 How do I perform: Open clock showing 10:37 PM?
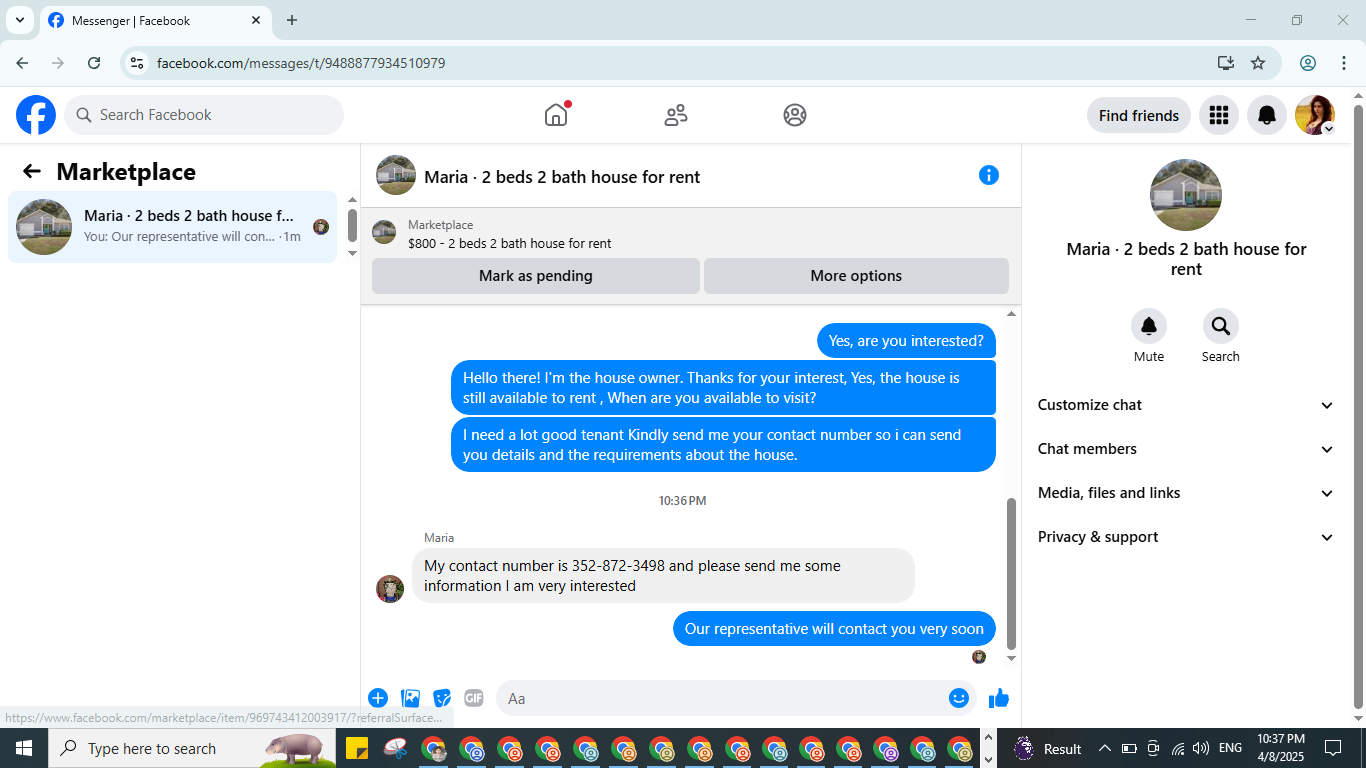1281,748
